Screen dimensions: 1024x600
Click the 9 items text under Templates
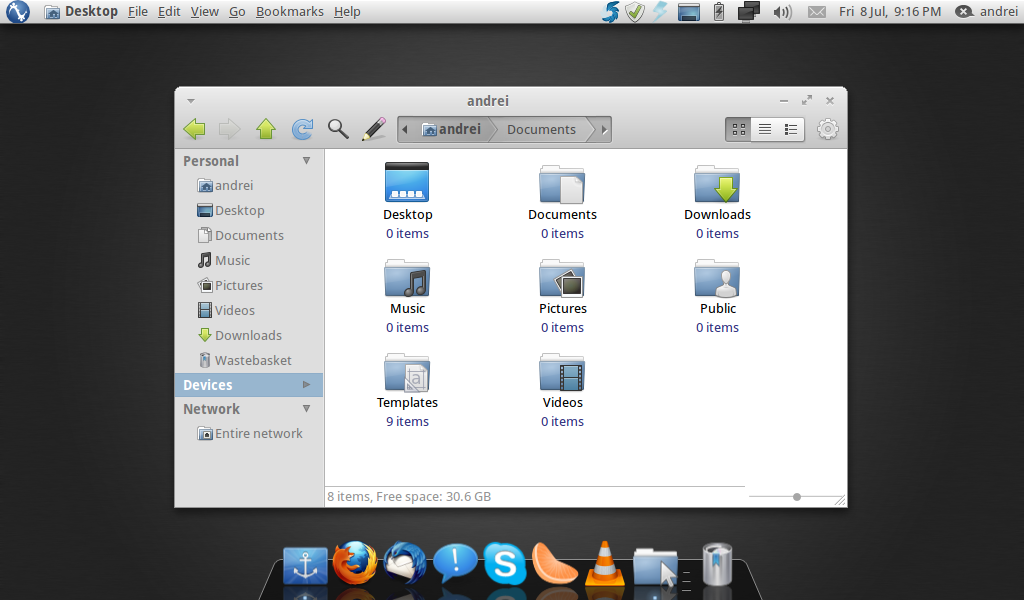(407, 421)
